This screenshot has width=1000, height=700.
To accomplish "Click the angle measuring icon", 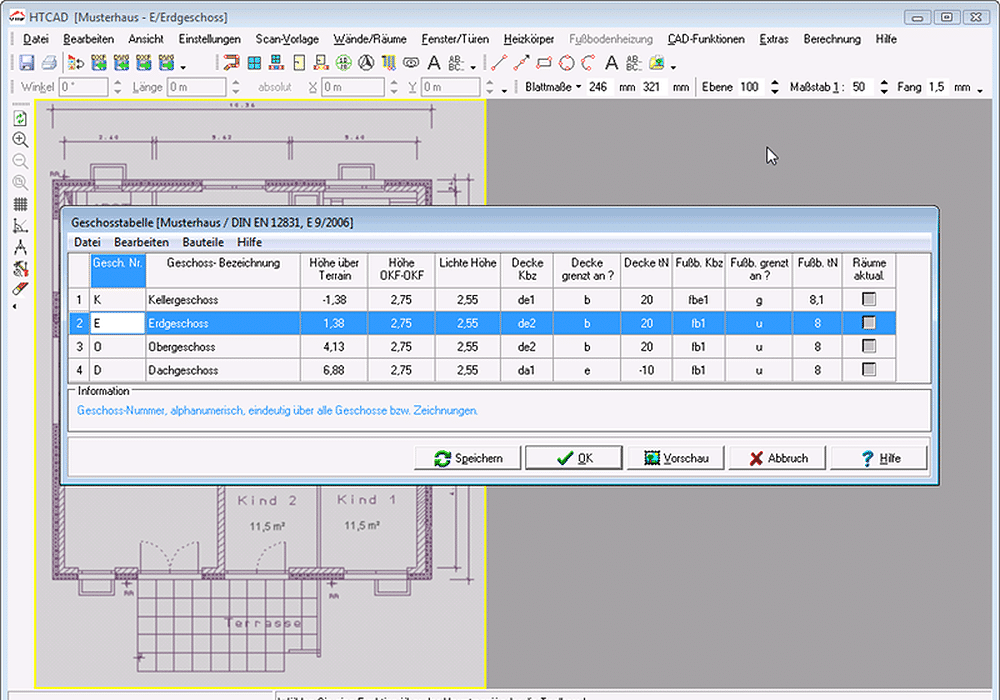I will [20, 225].
